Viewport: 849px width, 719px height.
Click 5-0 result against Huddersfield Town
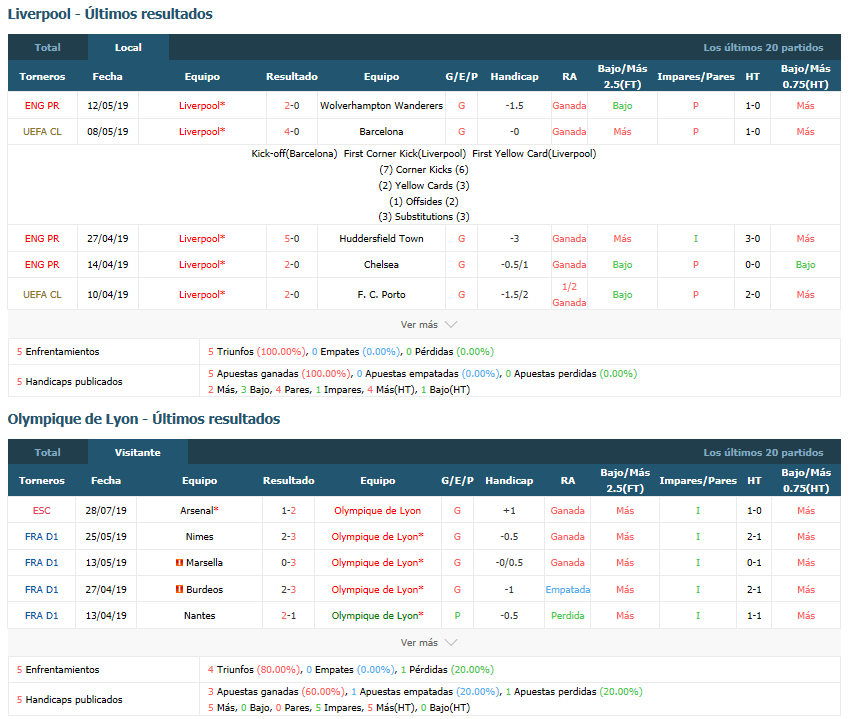[x=292, y=238]
